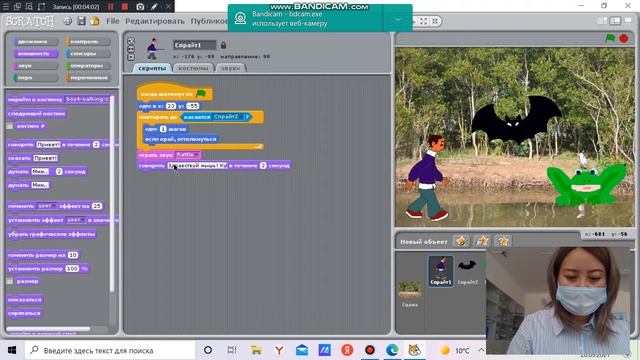This screenshot has height=360, width=640.
Task: Click size value 100 in 'установить размер' block
Action: pyautogui.click(x=72, y=269)
